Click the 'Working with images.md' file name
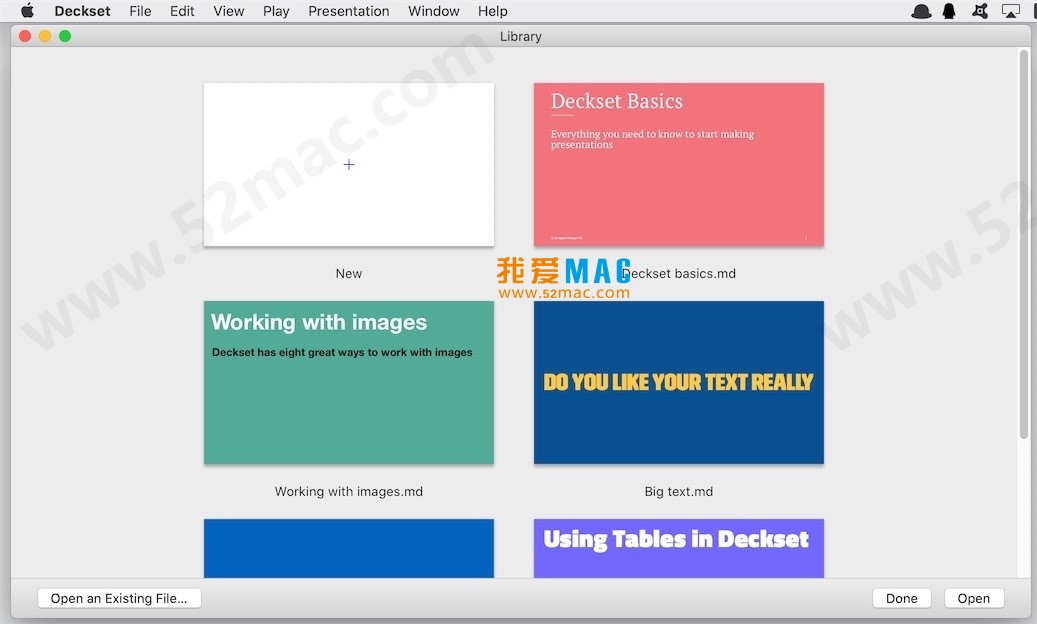Image resolution: width=1037 pixels, height=624 pixels. pyautogui.click(x=349, y=492)
